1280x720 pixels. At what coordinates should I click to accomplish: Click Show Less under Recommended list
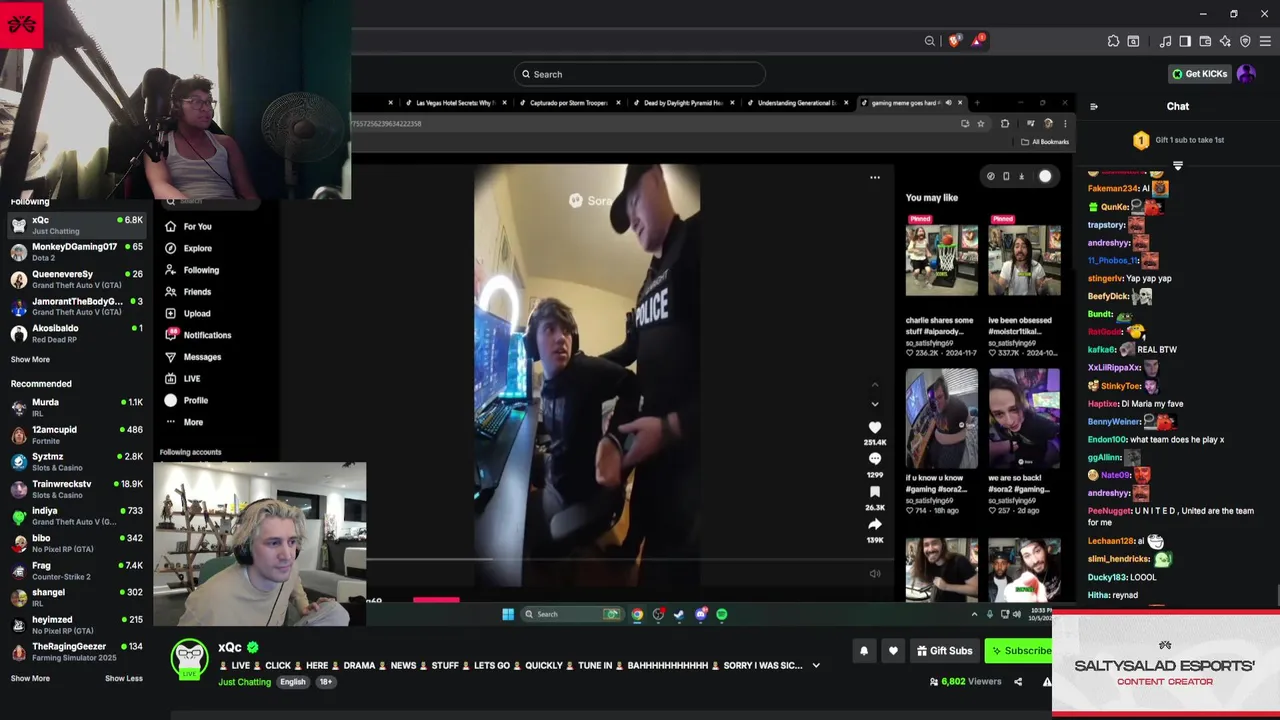pyautogui.click(x=124, y=679)
